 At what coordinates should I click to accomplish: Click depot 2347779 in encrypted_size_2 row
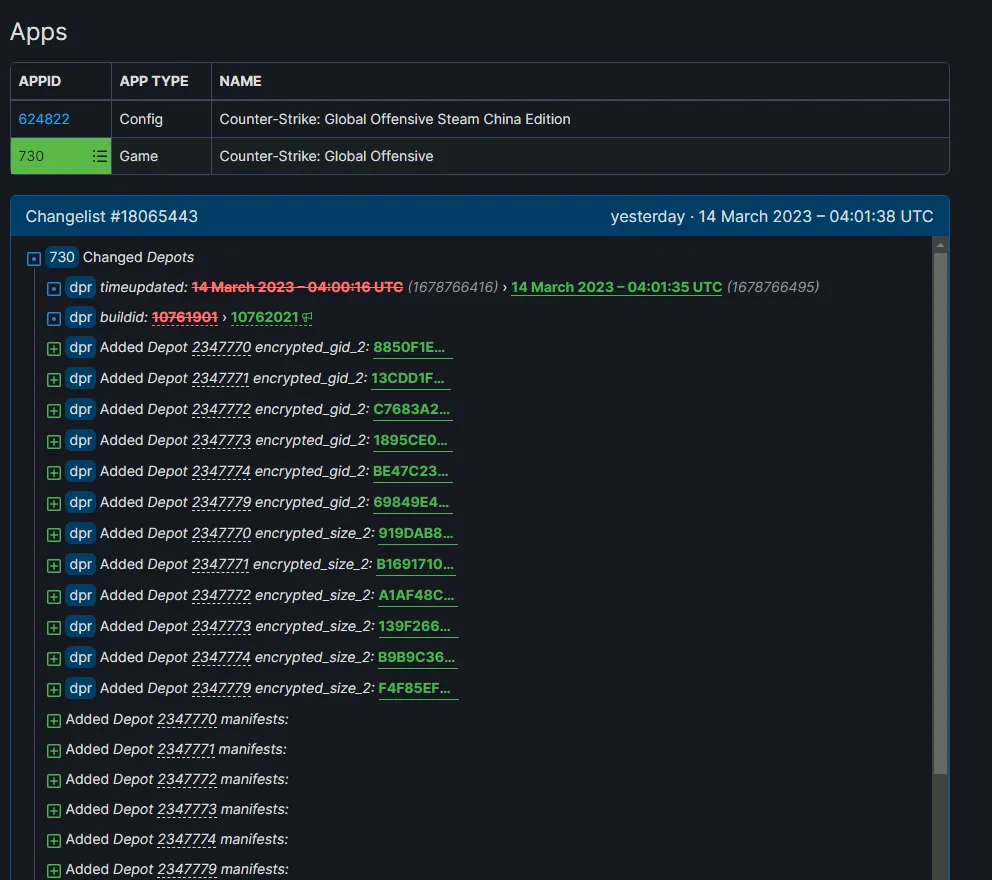(221, 688)
